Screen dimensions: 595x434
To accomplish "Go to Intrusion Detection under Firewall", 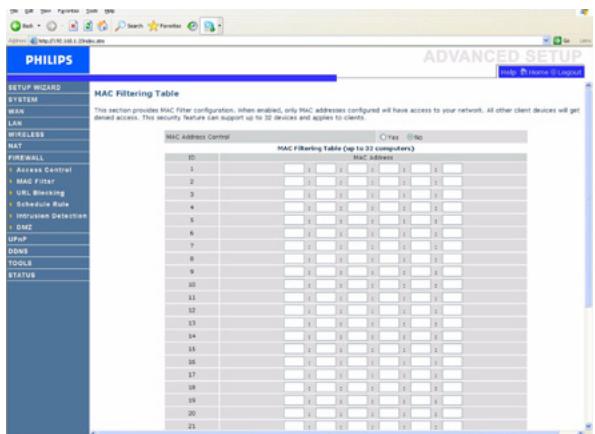I will (52, 216).
